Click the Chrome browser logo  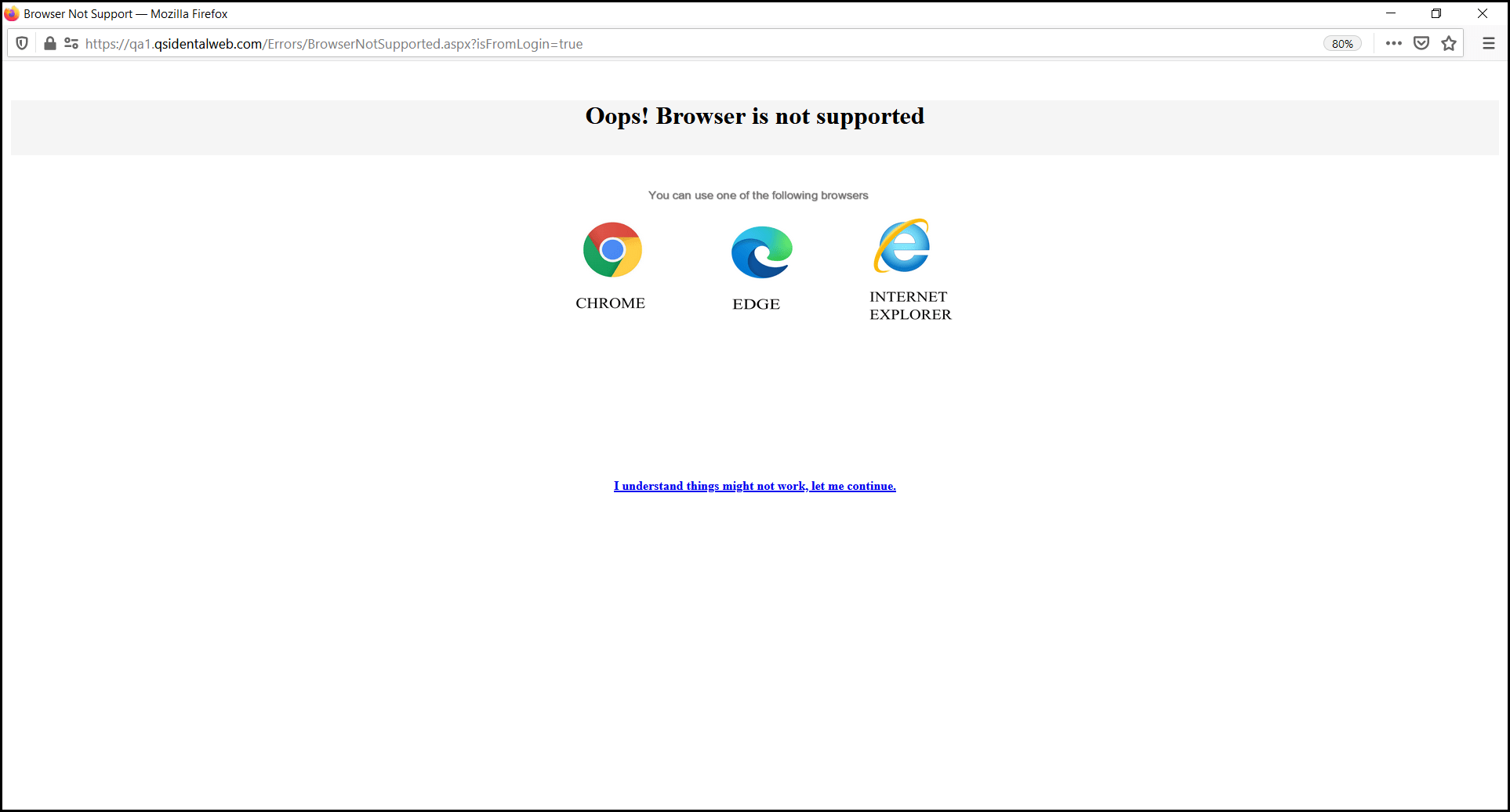pos(612,250)
